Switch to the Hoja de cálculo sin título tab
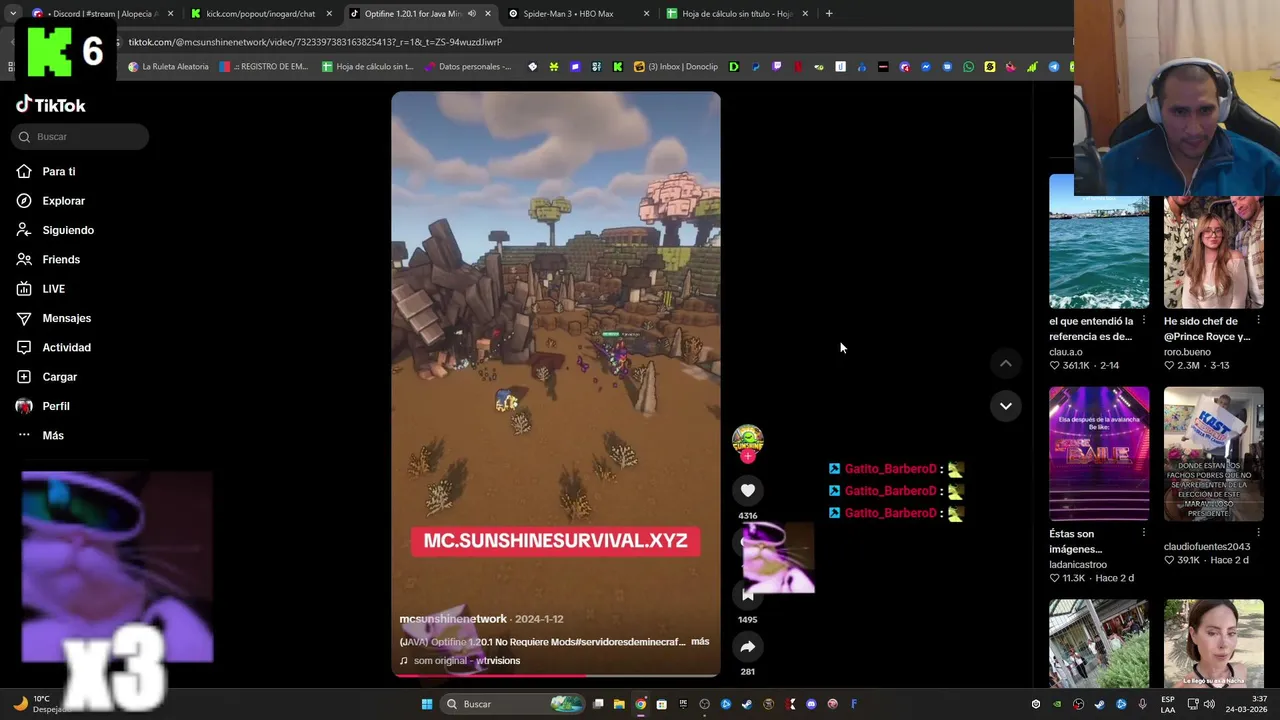1280x720 pixels. pyautogui.click(x=737, y=14)
